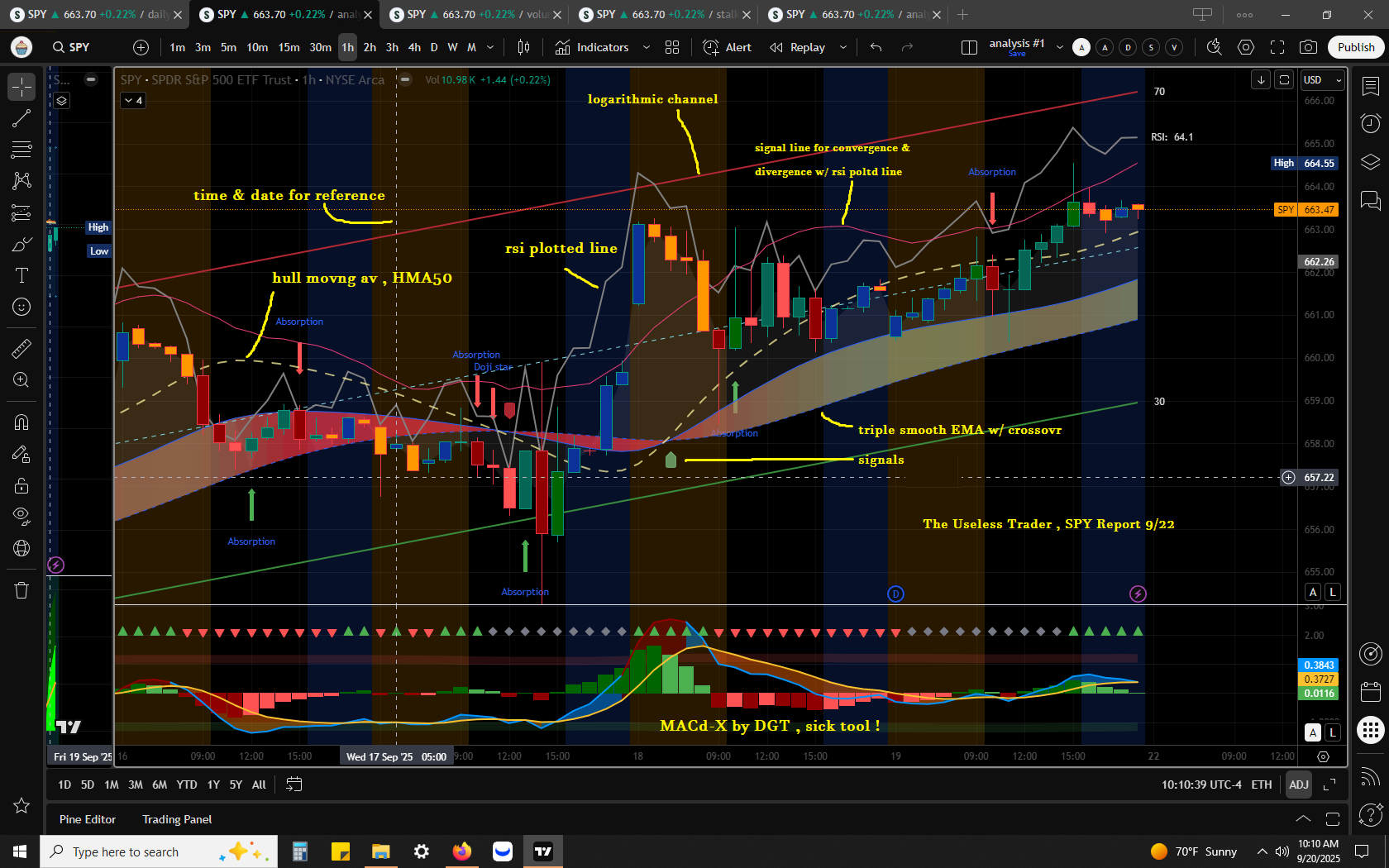The image size is (1389, 868).
Task: Undo the last chart action
Action: pyautogui.click(x=876, y=47)
